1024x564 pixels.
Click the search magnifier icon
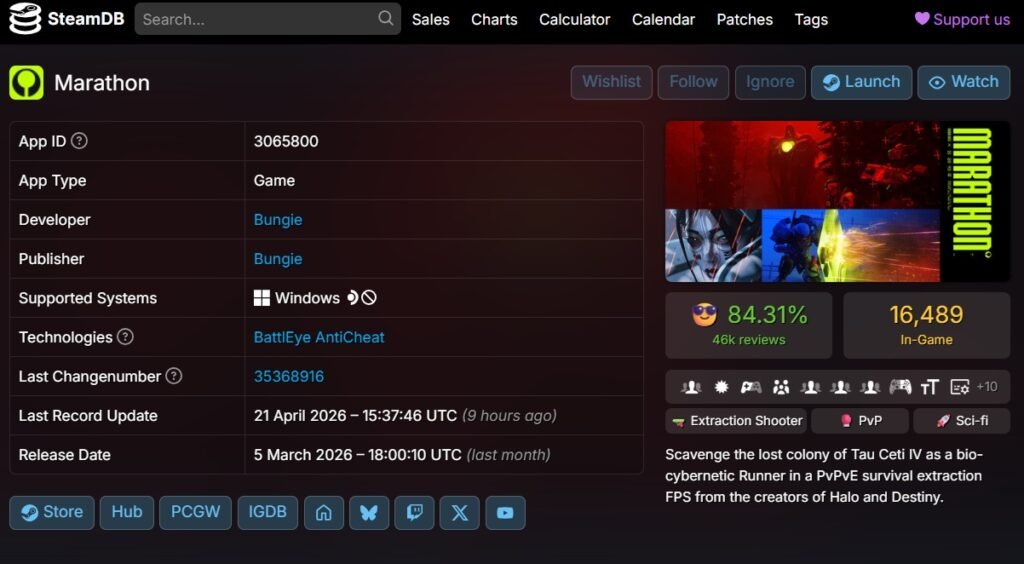tap(385, 19)
